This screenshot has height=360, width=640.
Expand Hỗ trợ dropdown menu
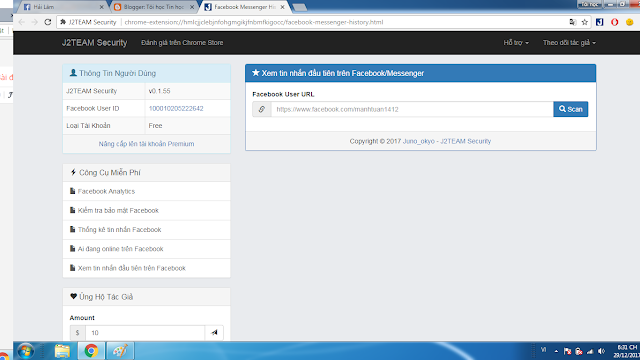coord(516,42)
